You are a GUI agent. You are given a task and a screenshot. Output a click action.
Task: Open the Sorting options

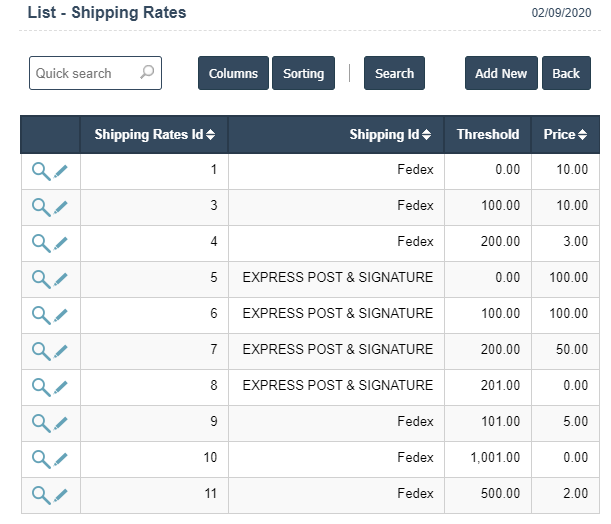tap(303, 73)
